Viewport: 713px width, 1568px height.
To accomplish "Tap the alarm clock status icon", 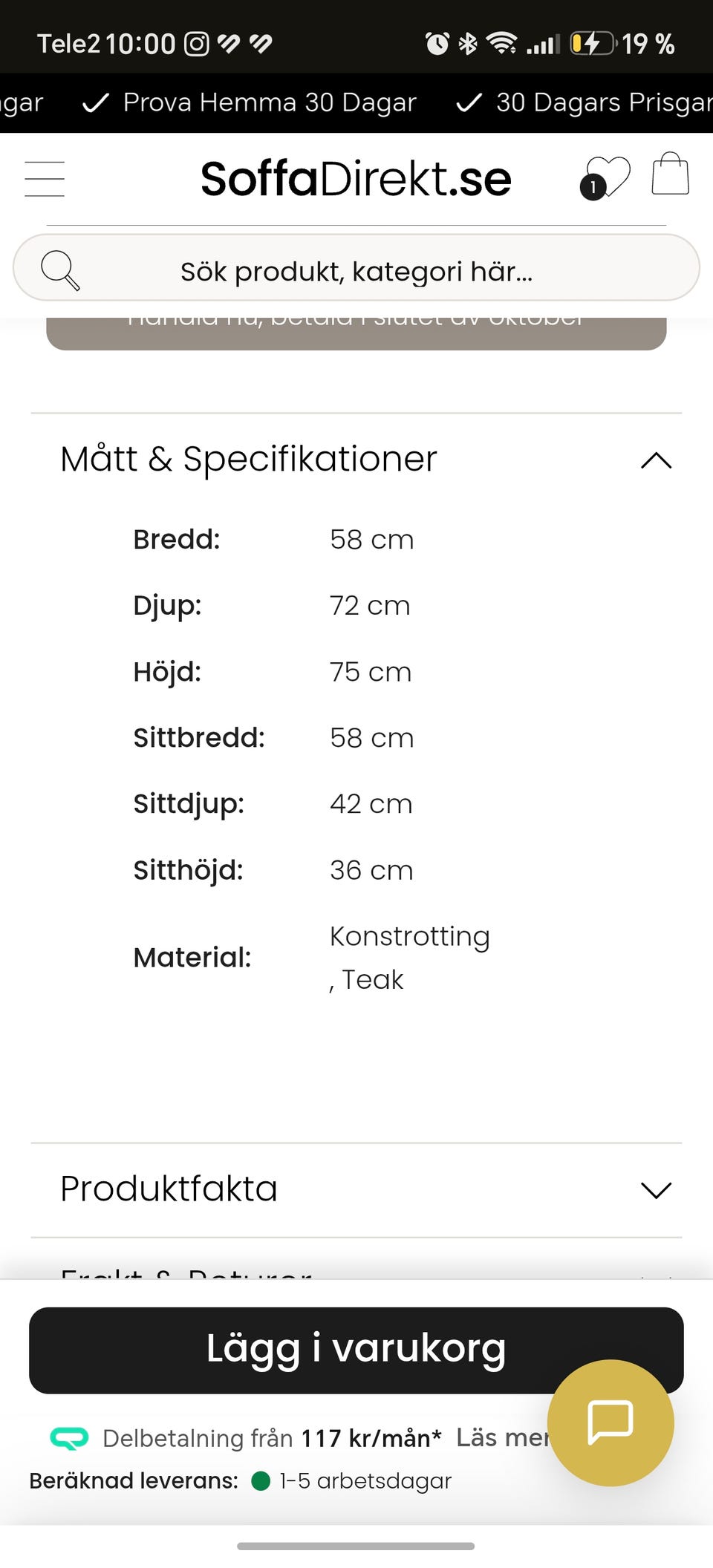I will click(437, 43).
